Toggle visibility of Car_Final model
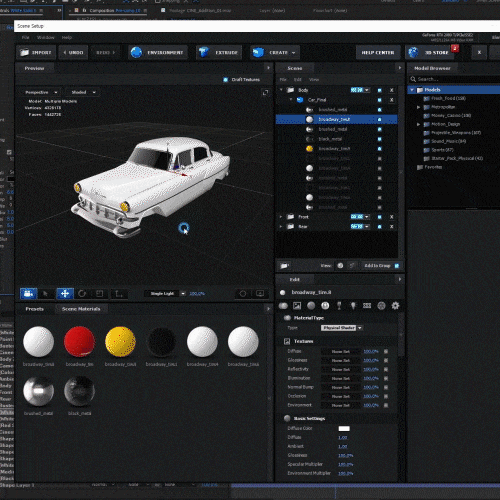The width and height of the screenshot is (500, 500). click(379, 100)
